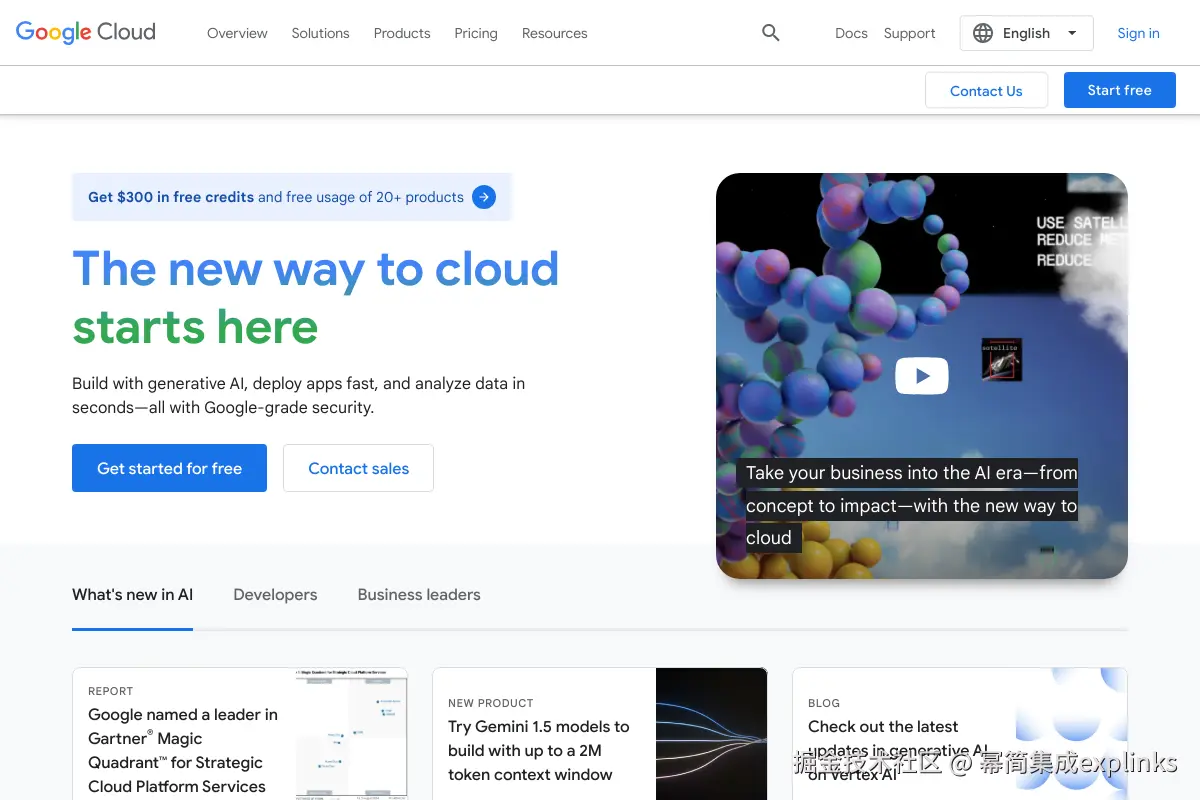Switch to the Business leaders tab
The image size is (1200, 800).
pyautogui.click(x=419, y=595)
